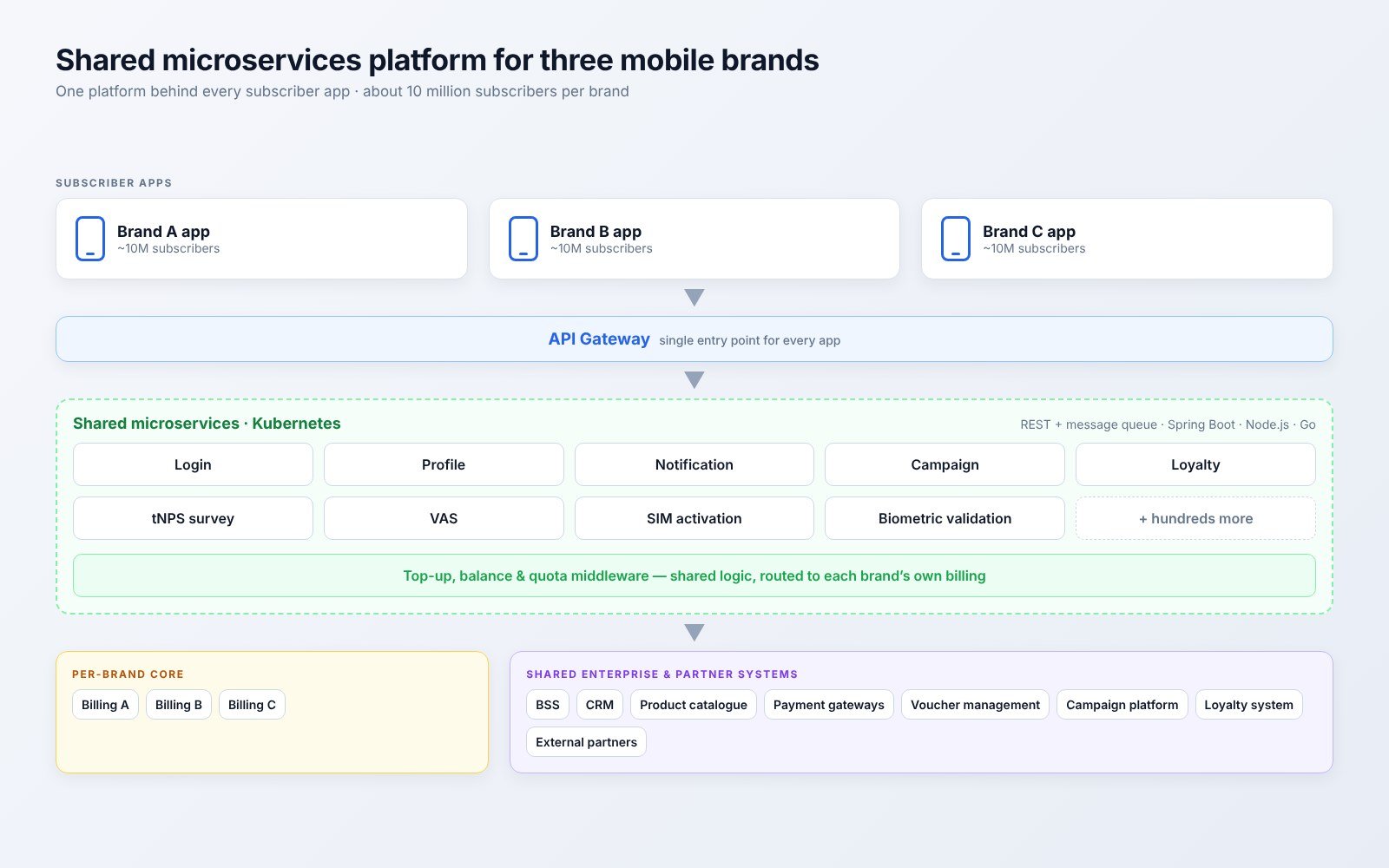Click the CRM chip
Screen dimensions: 1389x868
point(600,705)
